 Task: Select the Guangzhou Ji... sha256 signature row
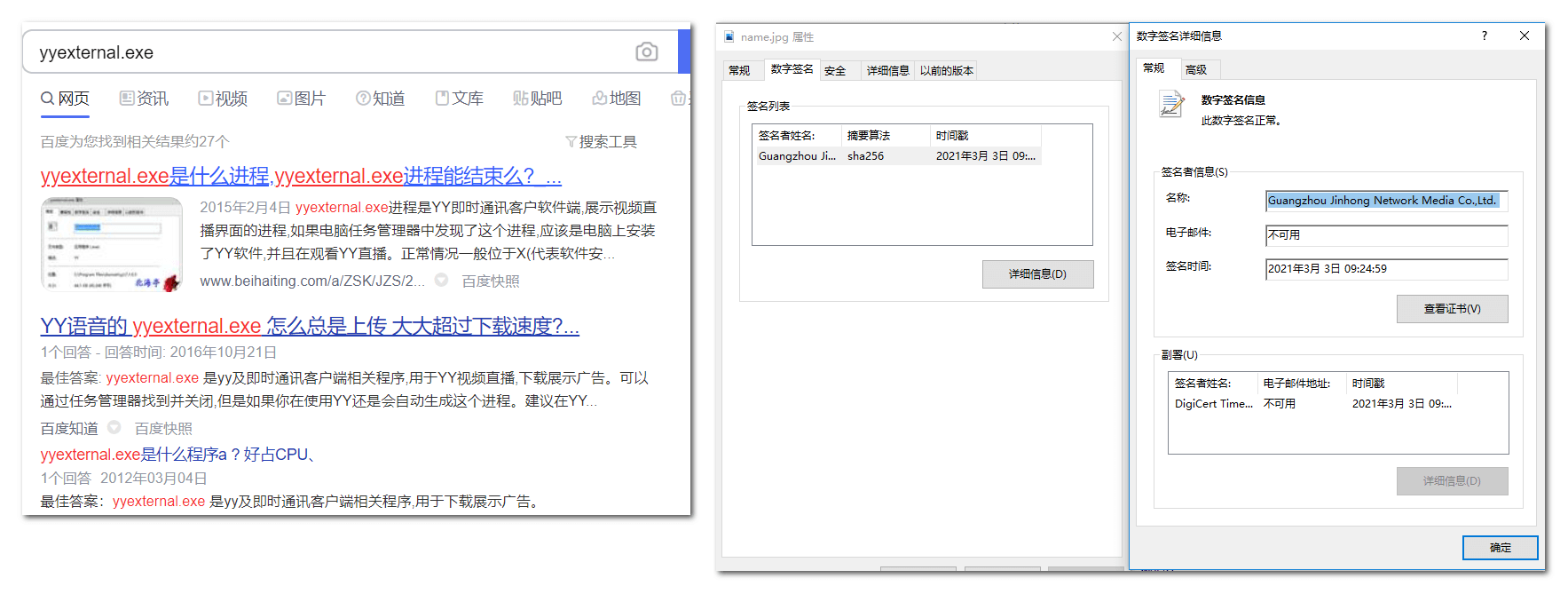click(x=897, y=155)
